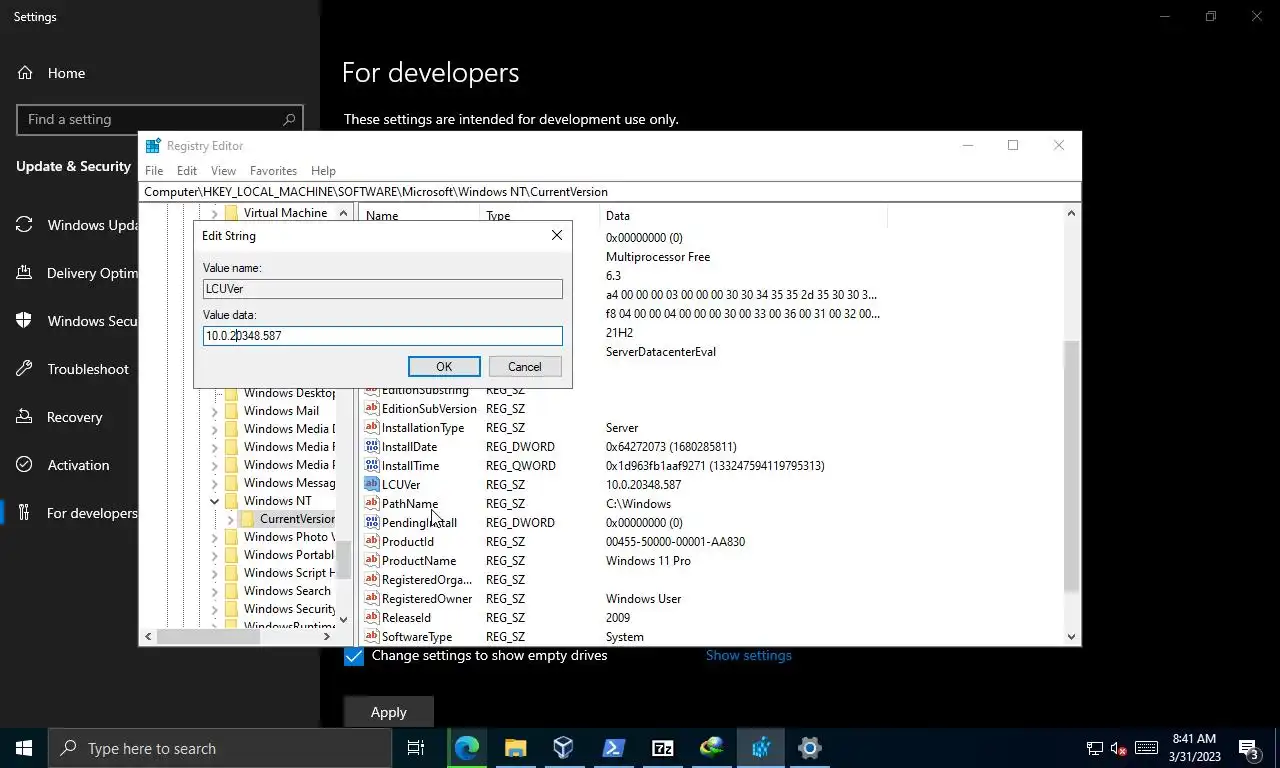Open the File menu in Registry Editor
1280x768 pixels.
pyautogui.click(x=154, y=171)
